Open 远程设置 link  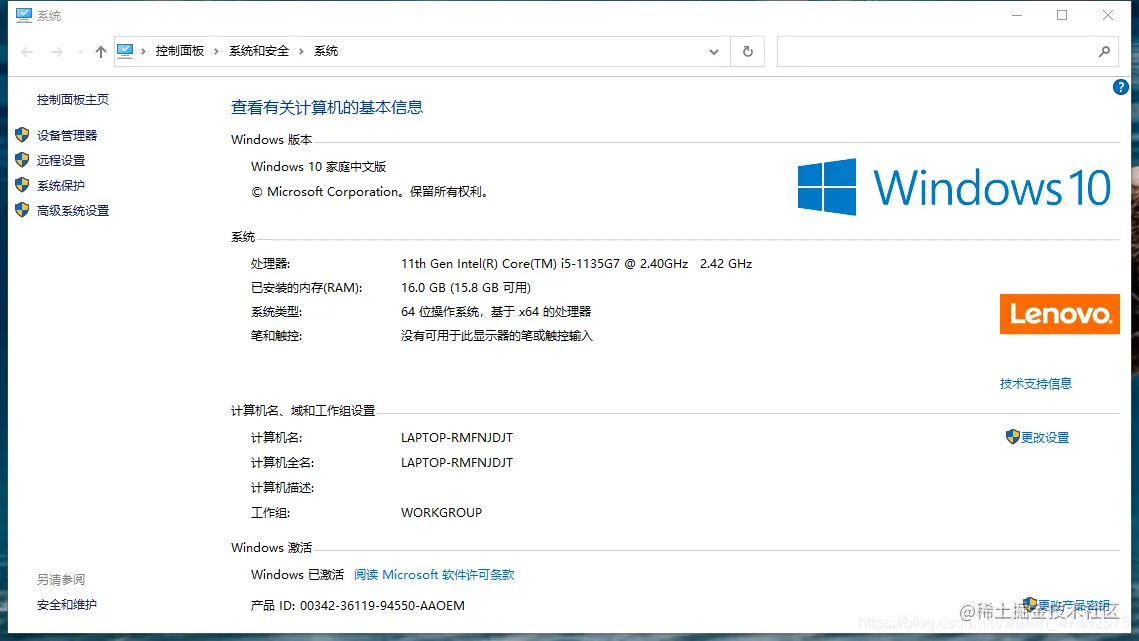pyautogui.click(x=61, y=161)
